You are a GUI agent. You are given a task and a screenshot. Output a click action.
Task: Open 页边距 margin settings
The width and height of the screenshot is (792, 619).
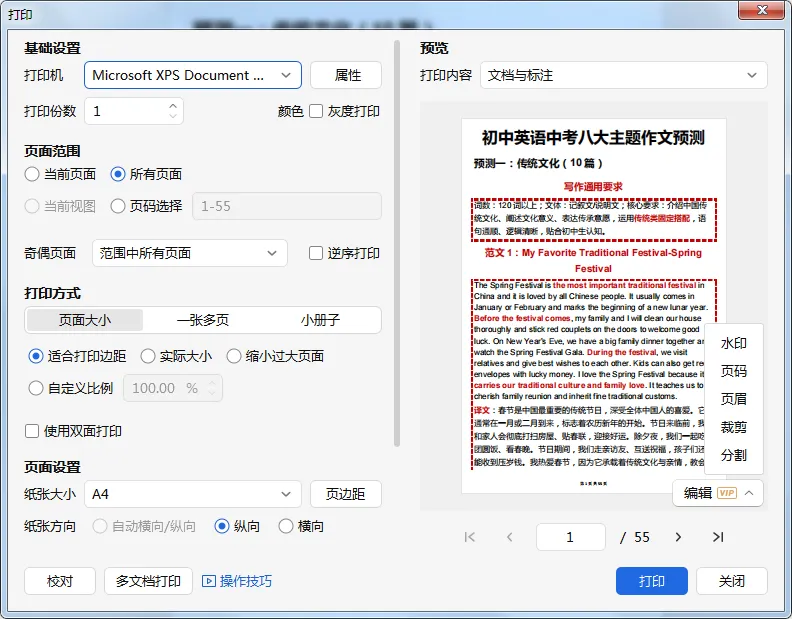click(x=346, y=494)
